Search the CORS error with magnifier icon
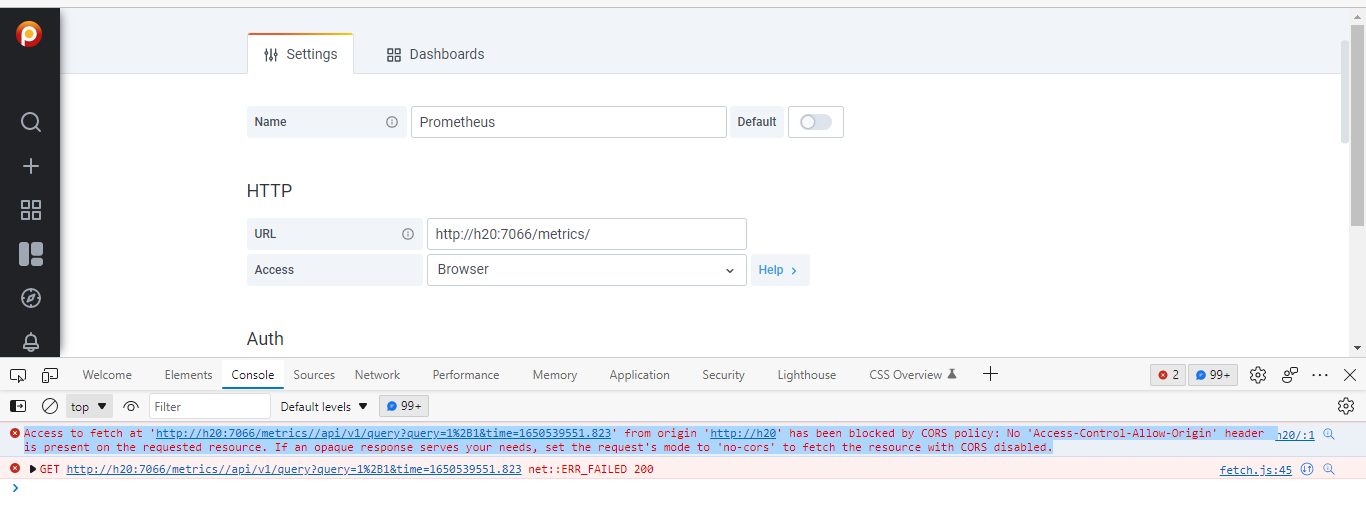1366x529 pixels. tap(1329, 434)
